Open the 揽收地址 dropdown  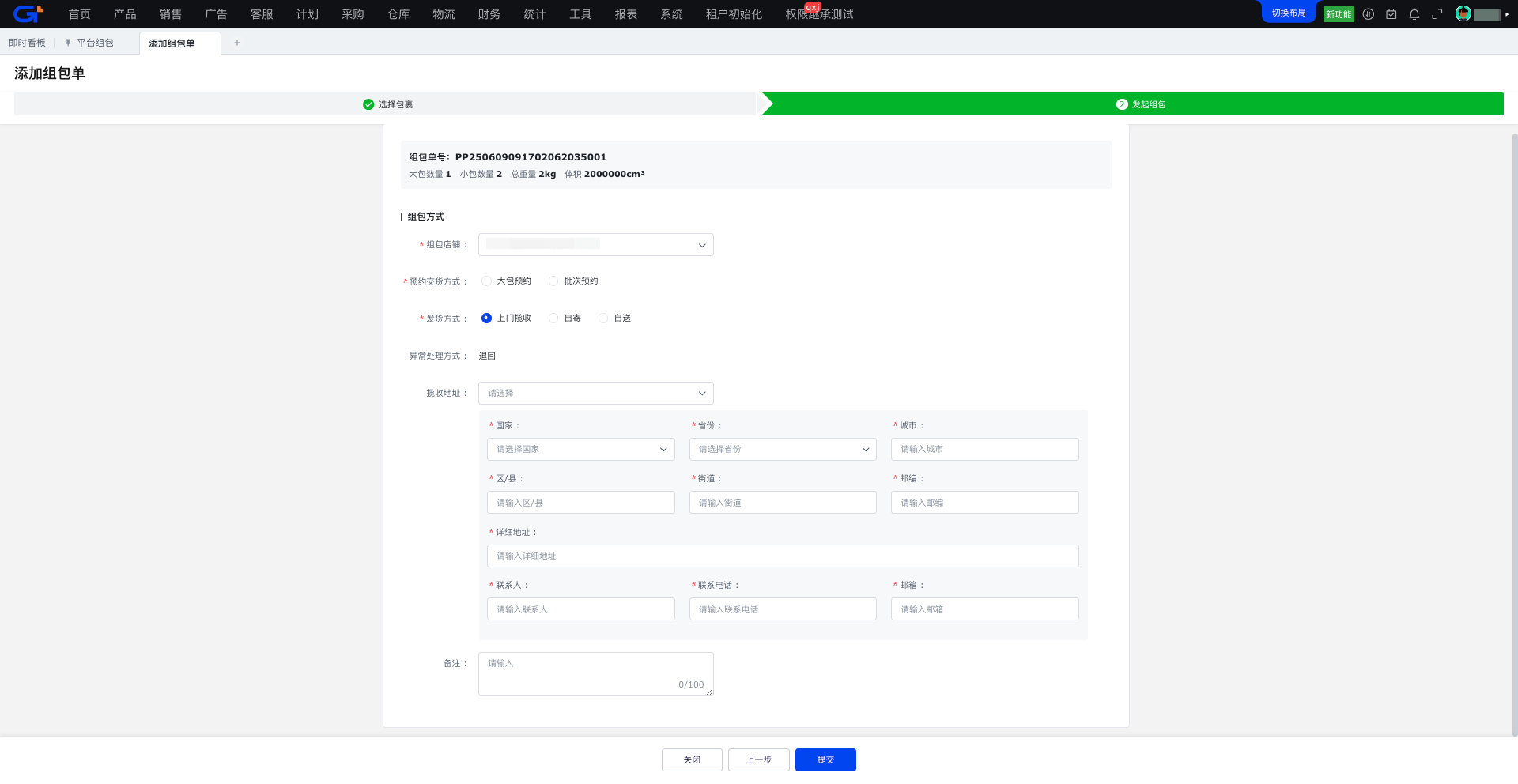[x=596, y=394]
